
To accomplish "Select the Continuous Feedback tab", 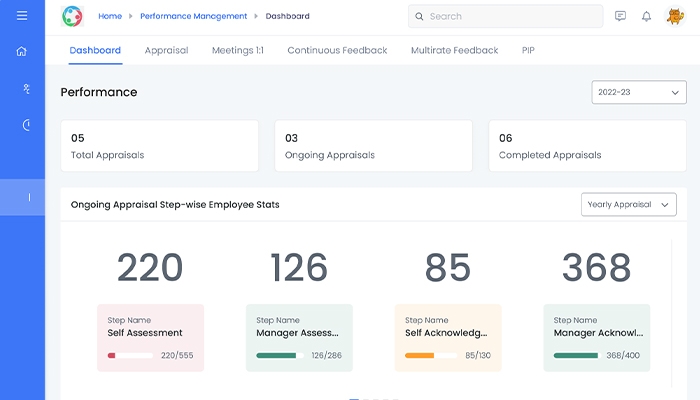I will [337, 50].
